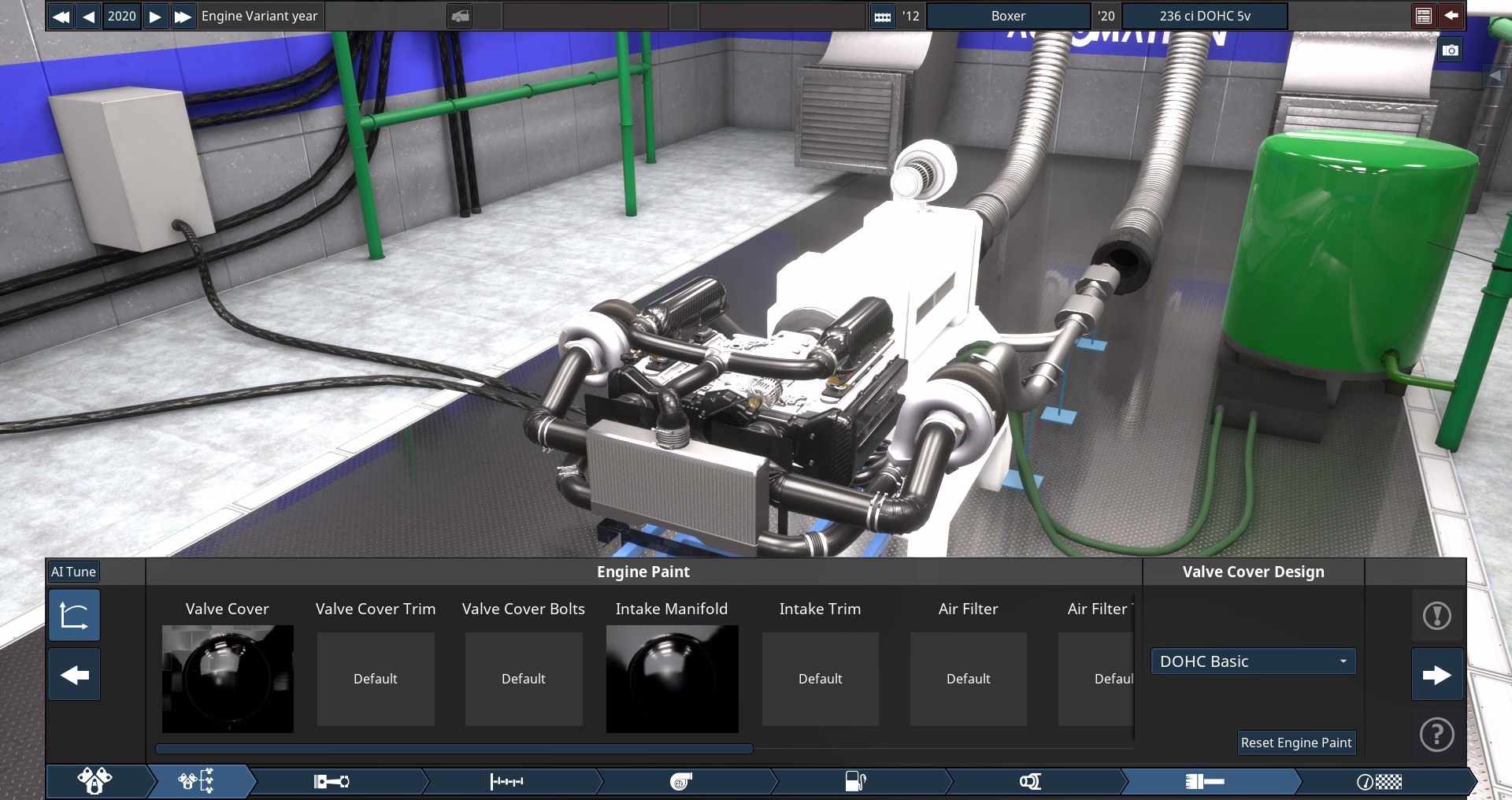Click the '12 family year label
1512x800 pixels.
point(911,16)
